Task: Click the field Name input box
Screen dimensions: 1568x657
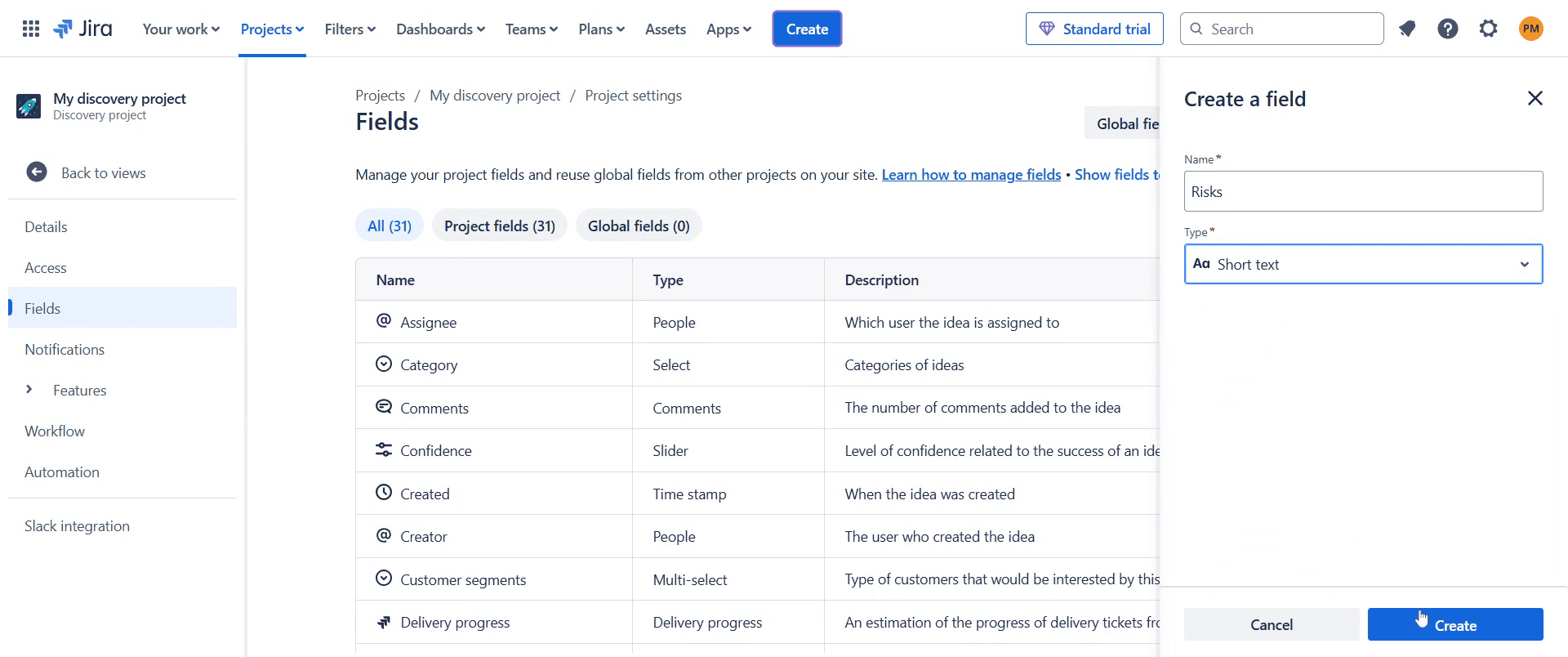Action: tap(1362, 192)
